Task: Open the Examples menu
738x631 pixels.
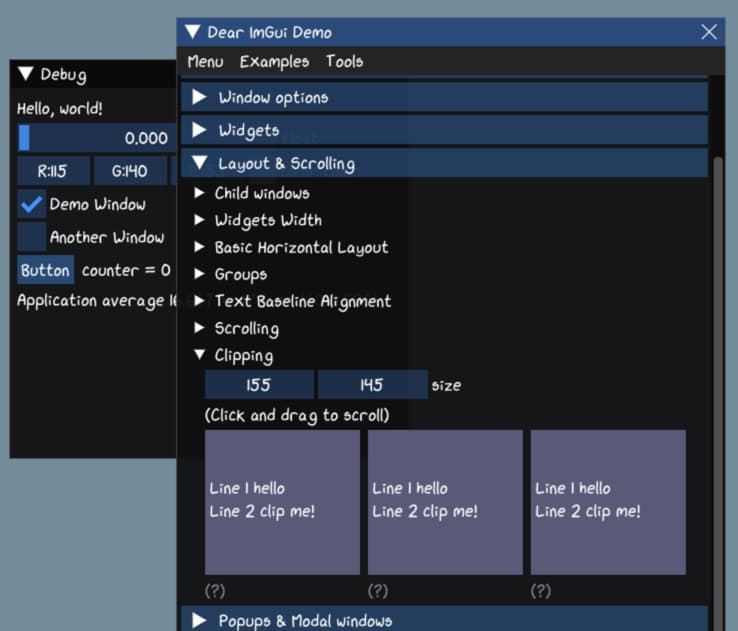Action: [274, 62]
